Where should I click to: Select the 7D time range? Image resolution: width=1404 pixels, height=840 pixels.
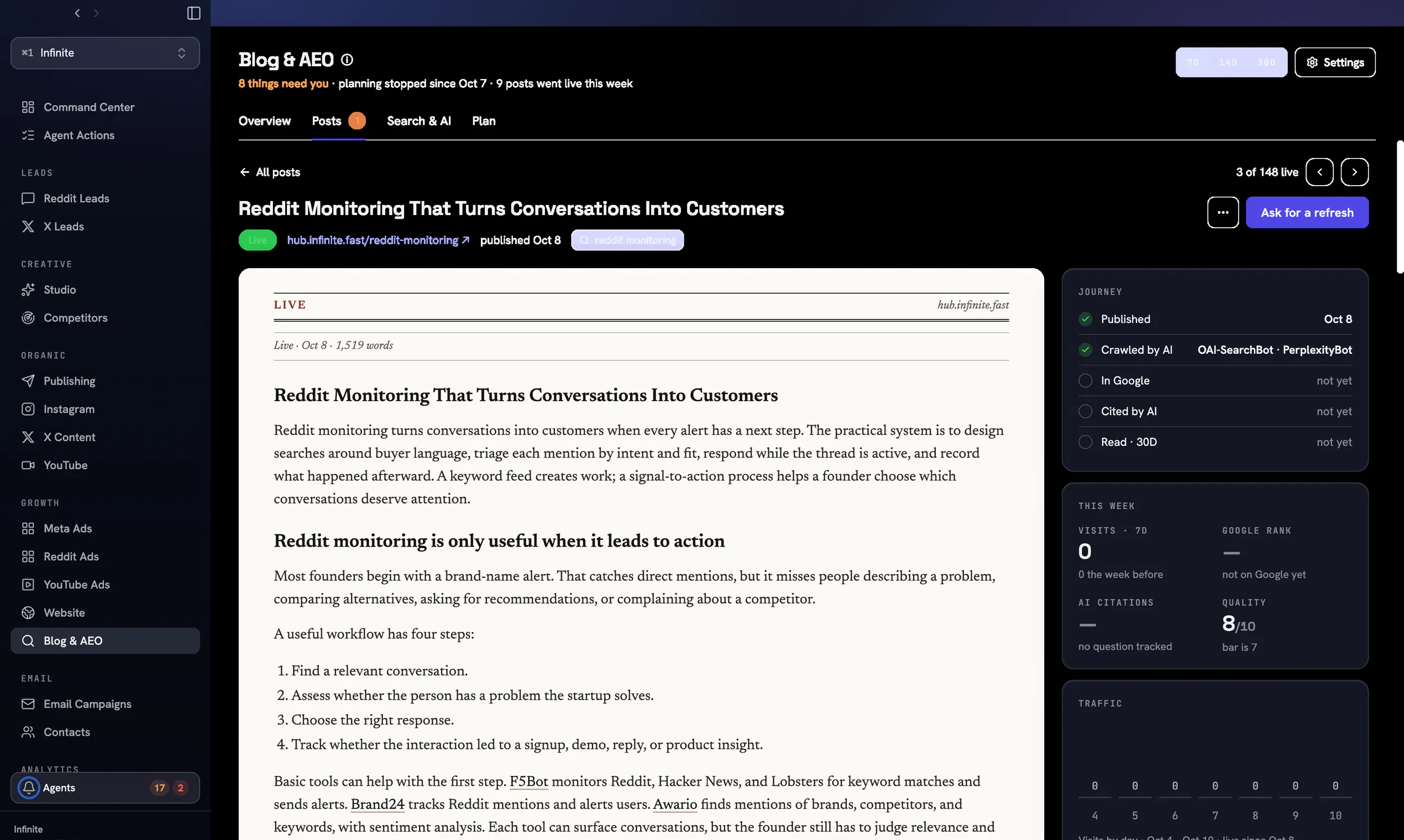1193,62
